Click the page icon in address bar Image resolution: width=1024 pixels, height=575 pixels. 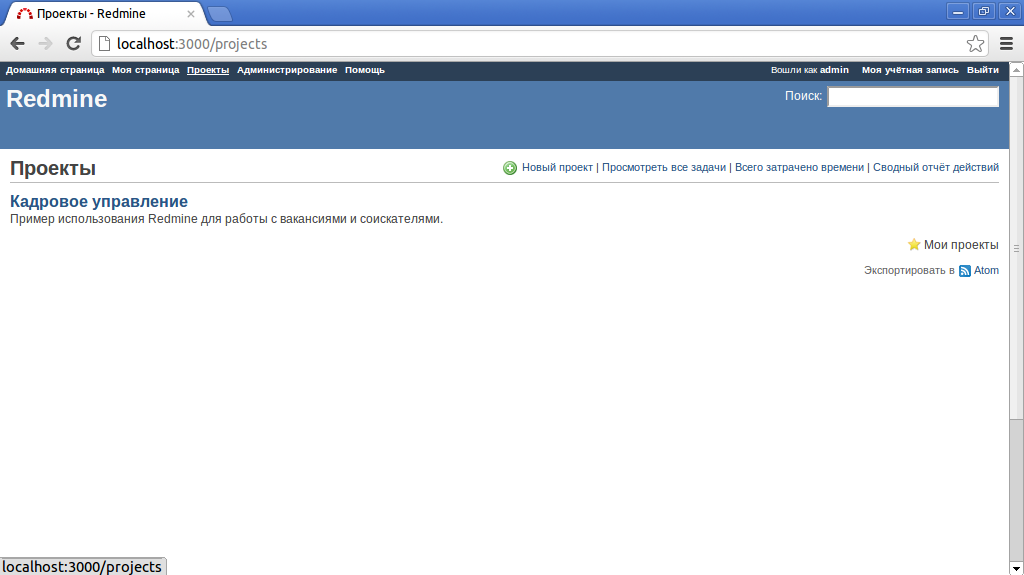point(104,44)
